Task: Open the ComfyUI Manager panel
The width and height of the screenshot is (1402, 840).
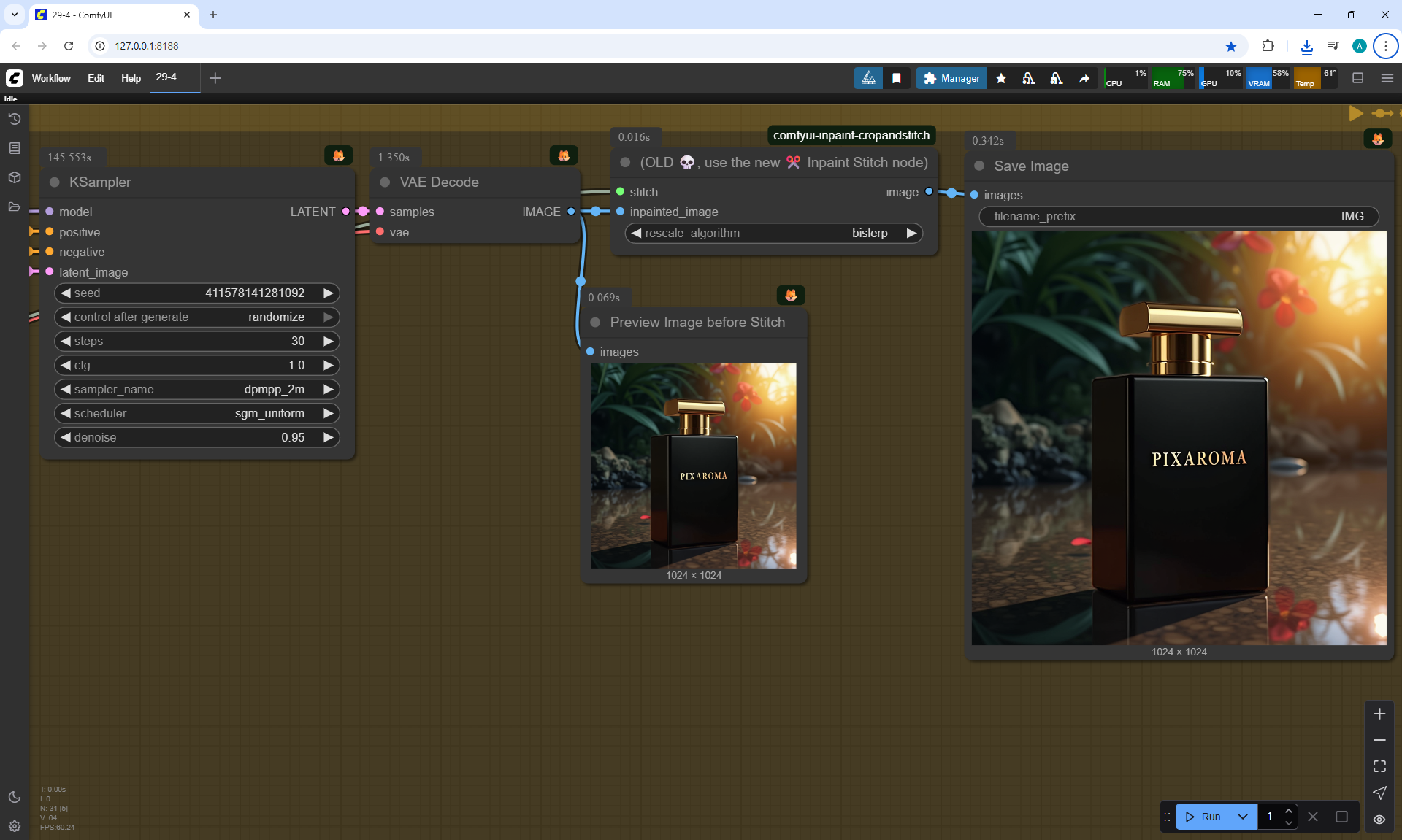Action: point(951,78)
